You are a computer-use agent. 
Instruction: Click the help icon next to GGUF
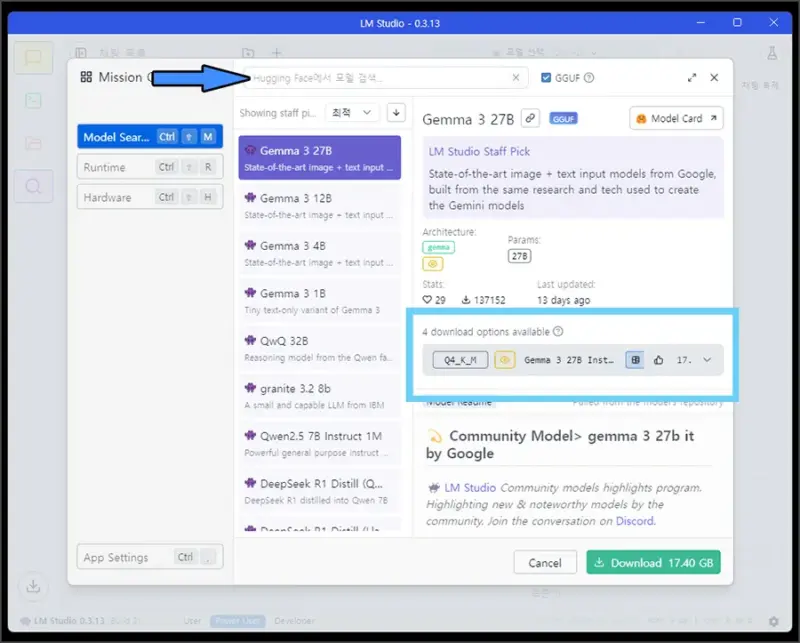point(589,78)
